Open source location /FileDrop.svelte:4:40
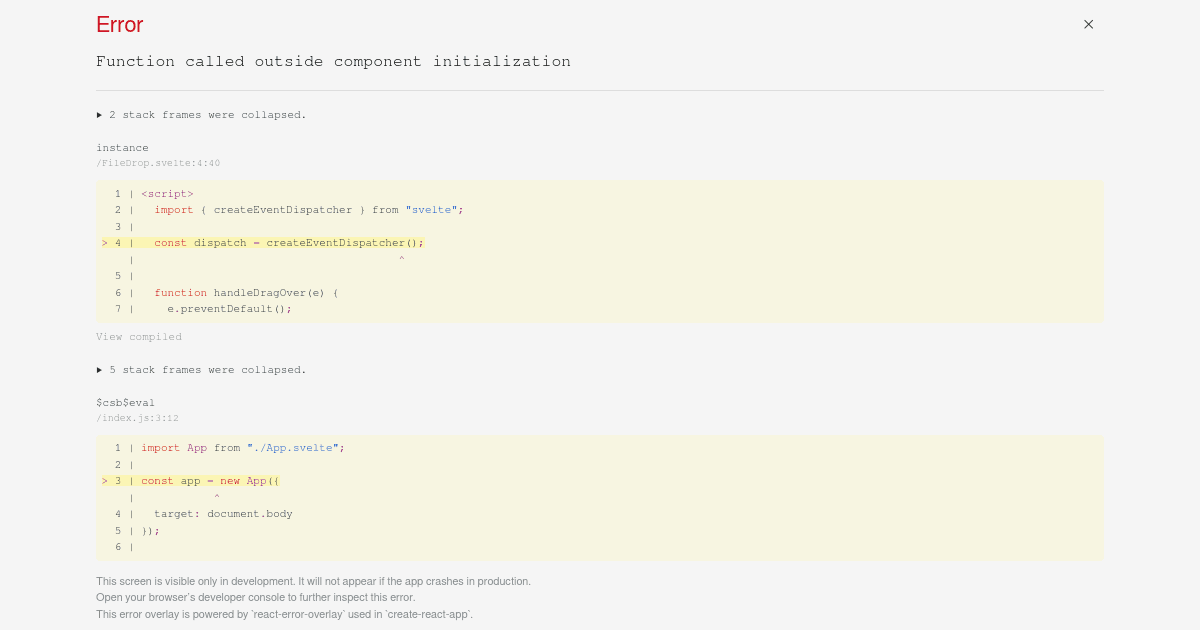Viewport: 1200px width, 630px height. [158, 162]
